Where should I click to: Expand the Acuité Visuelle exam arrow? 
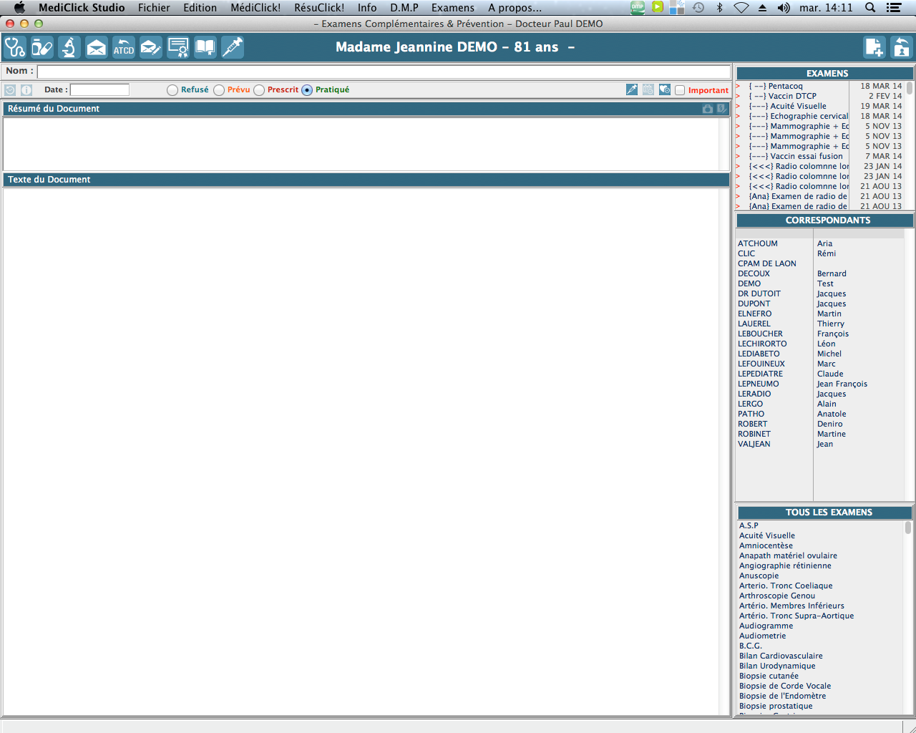point(738,106)
